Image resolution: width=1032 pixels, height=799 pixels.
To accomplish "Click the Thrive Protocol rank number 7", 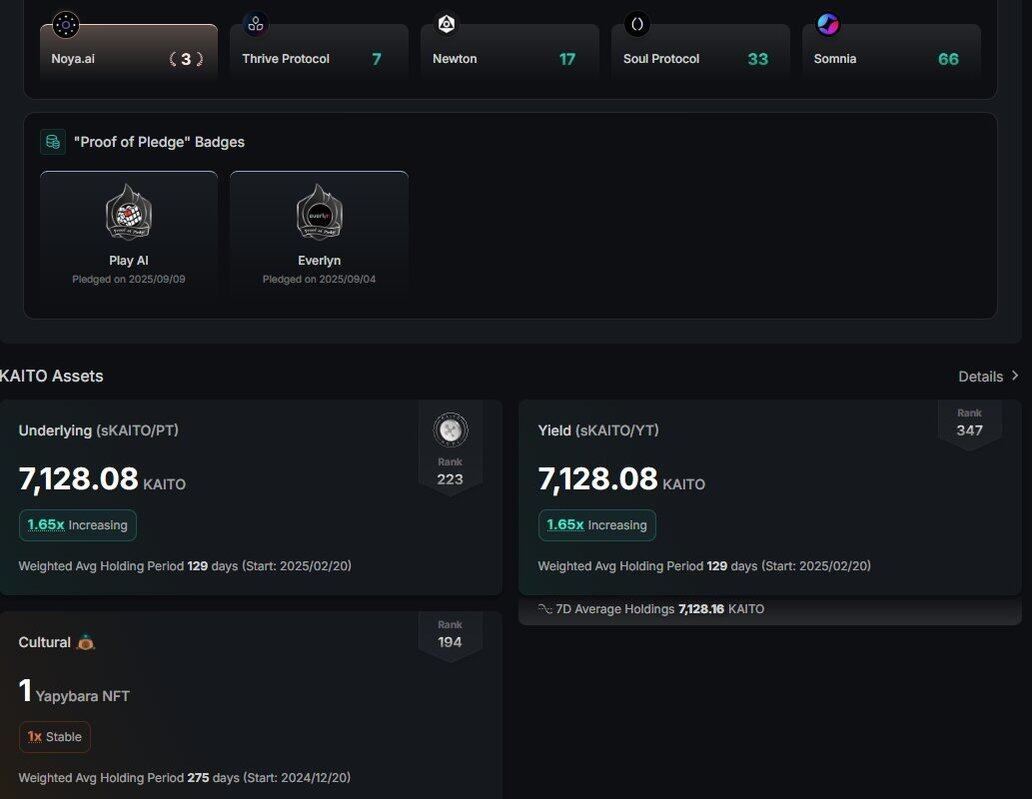I will click(376, 59).
